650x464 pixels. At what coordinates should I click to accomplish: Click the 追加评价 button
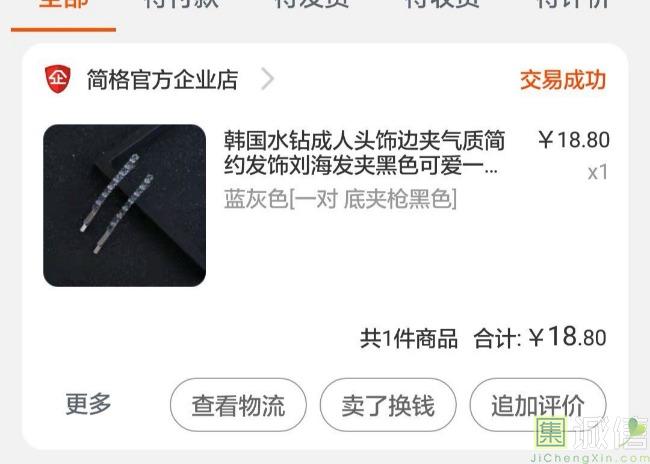(538, 405)
